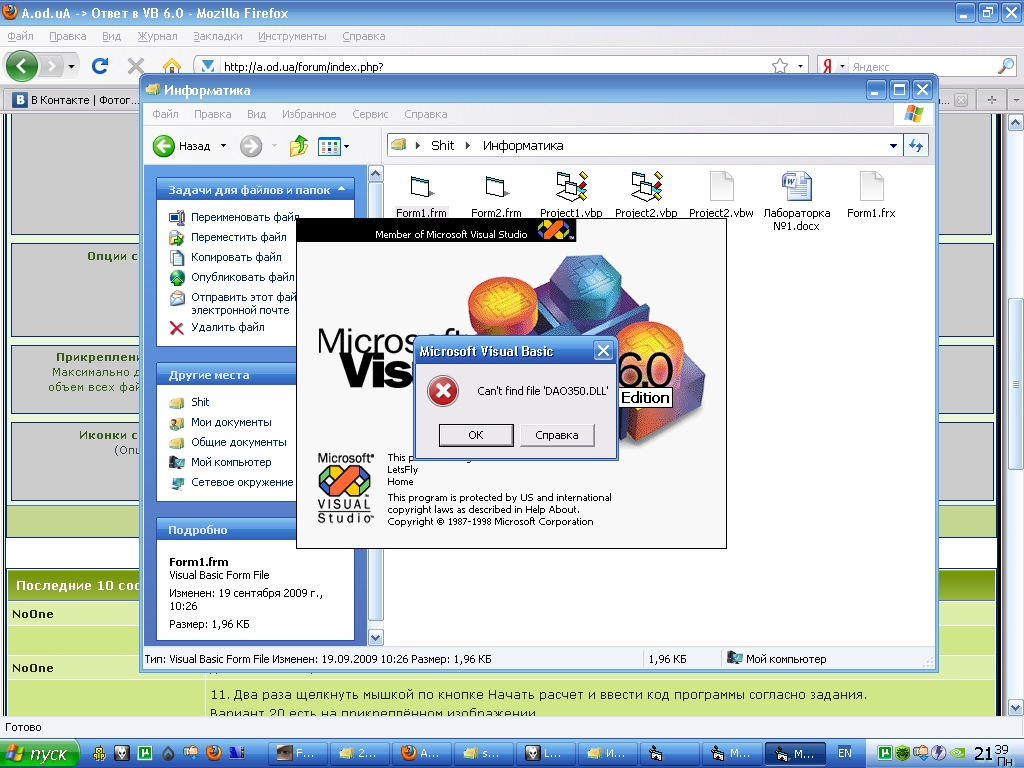Open Firefox Инструменты menu
Viewport: 1024px width, 768px height.
[x=292, y=37]
